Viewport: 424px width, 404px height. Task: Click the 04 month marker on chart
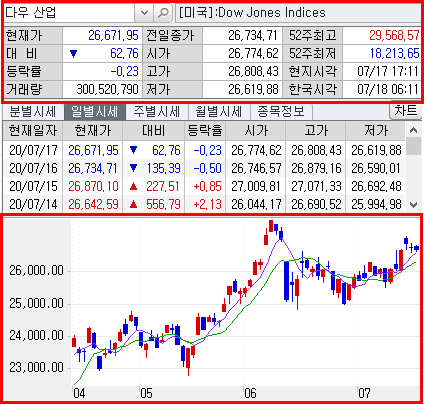coord(79,394)
